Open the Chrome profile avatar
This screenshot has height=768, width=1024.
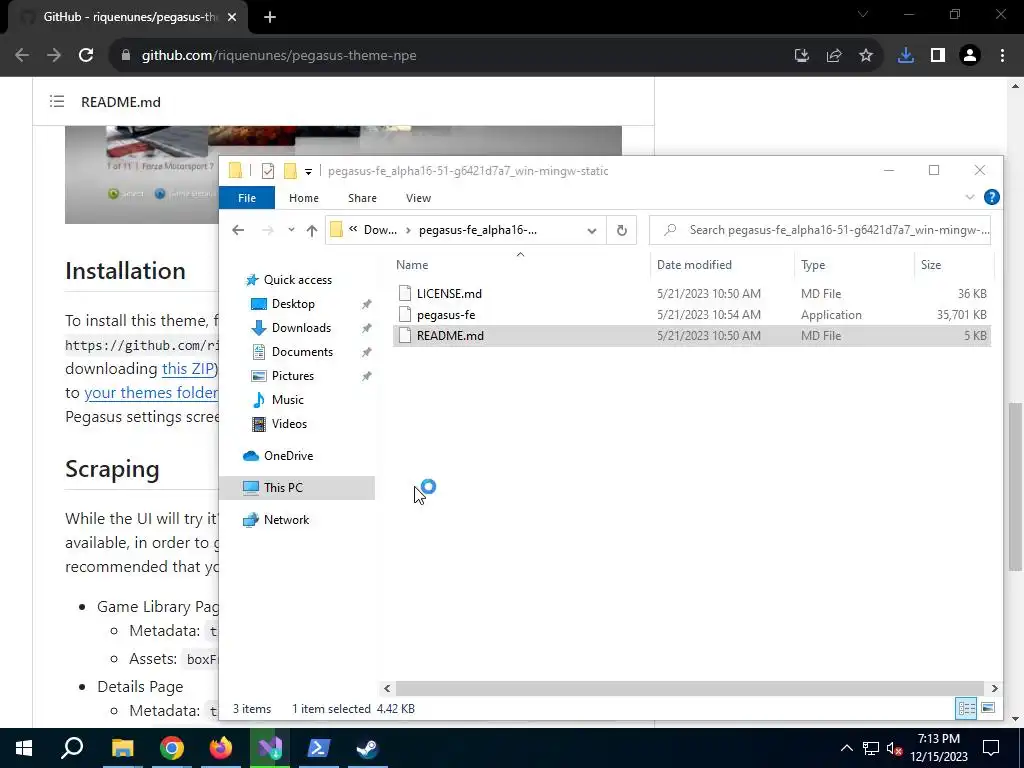970,56
